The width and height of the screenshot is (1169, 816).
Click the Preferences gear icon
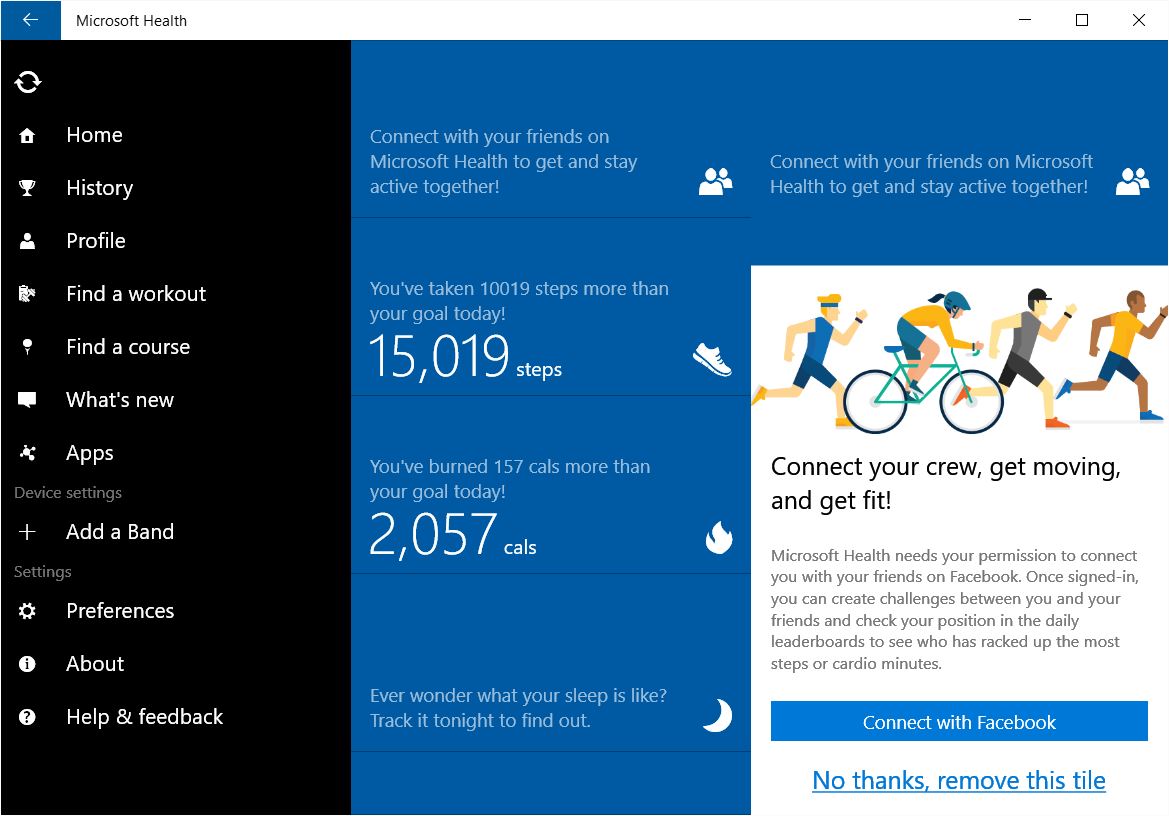27,611
